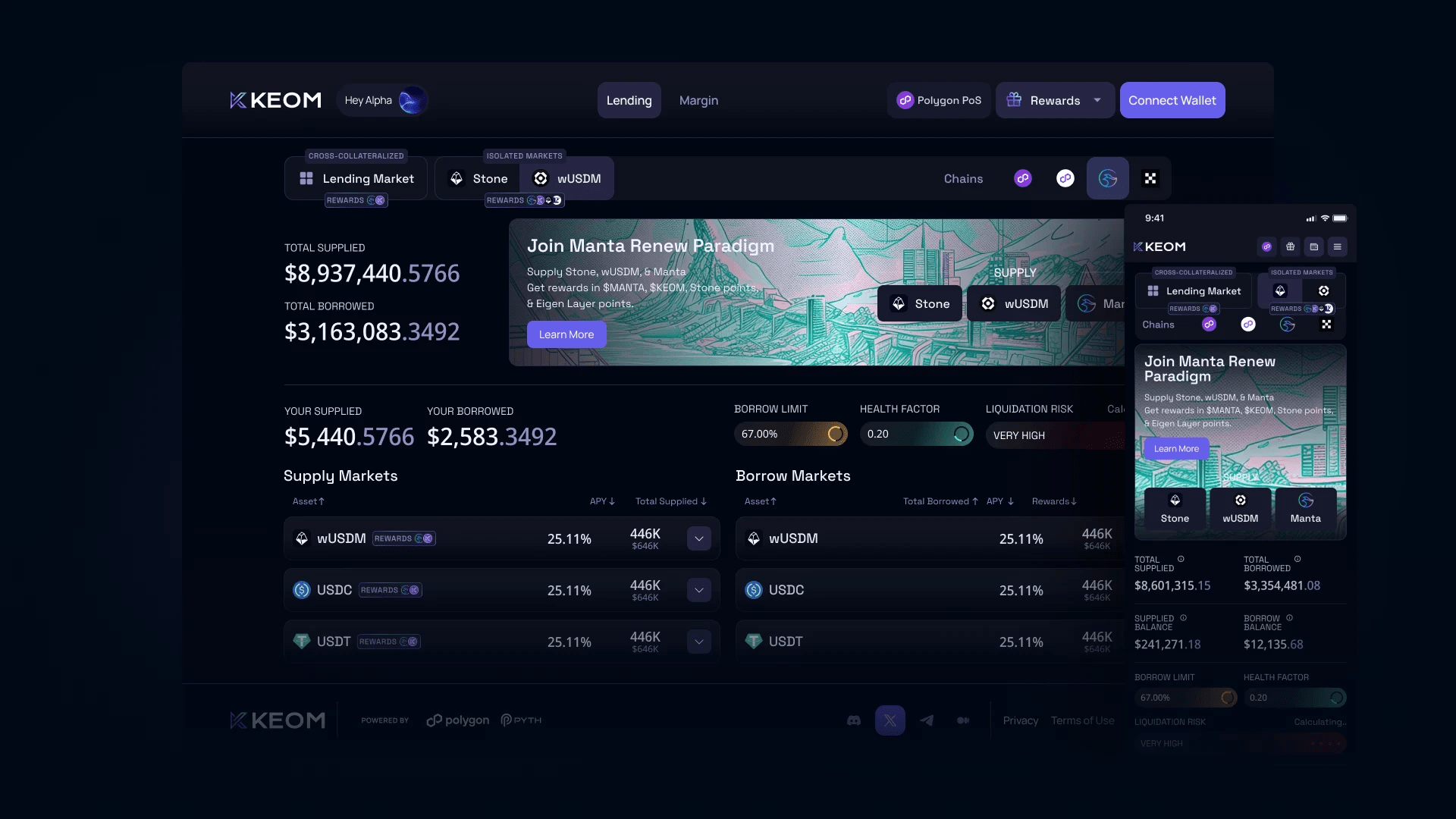Expand the wUSDM supply market row chevron
This screenshot has width=1456, height=819.
click(x=699, y=538)
